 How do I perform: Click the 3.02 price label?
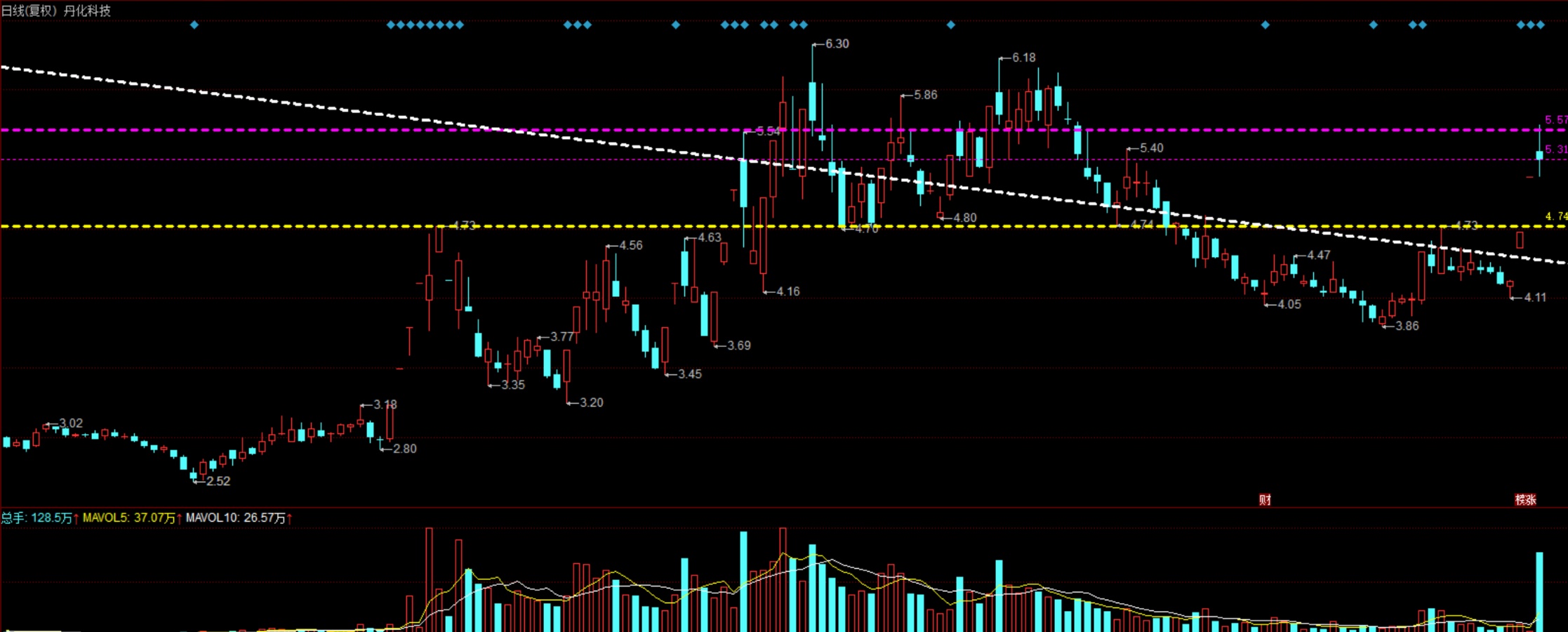click(70, 423)
